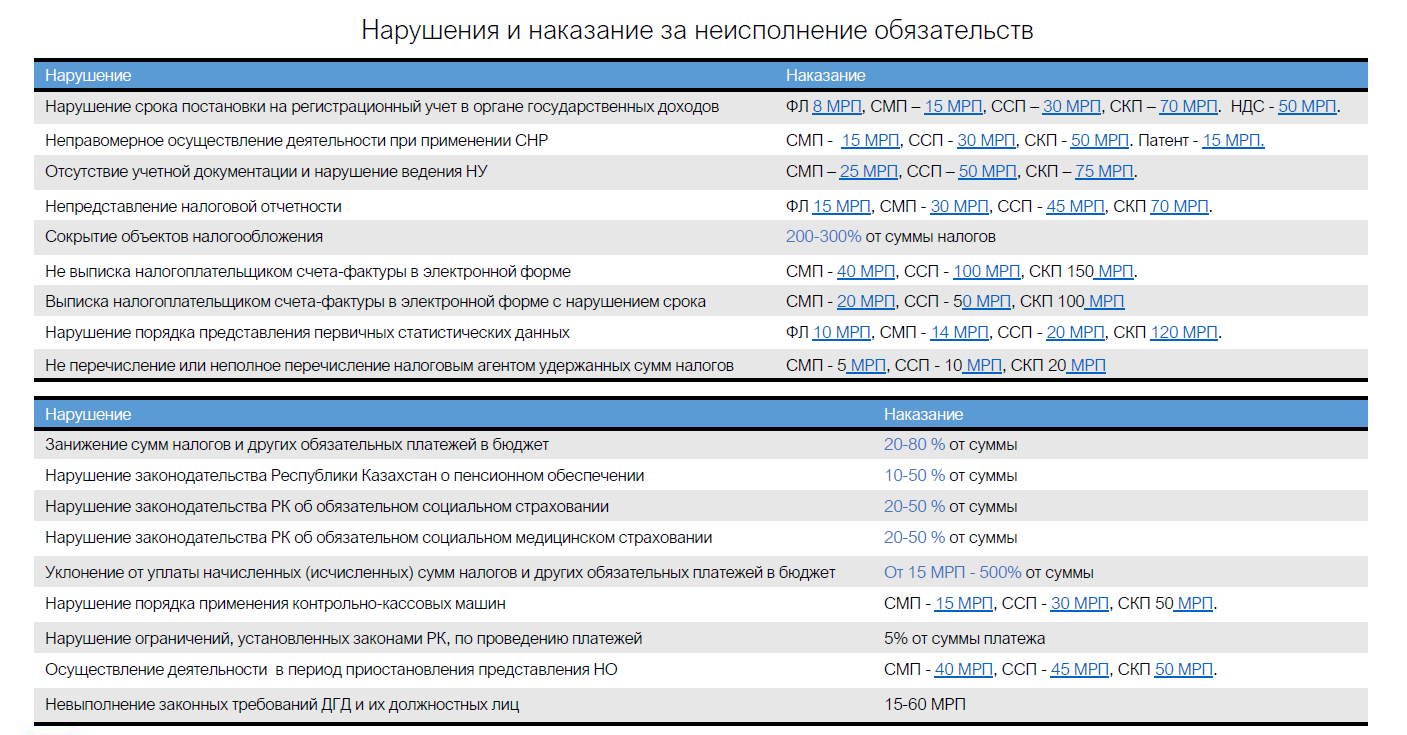The image size is (1407, 735).
Task: Open the 50 МРП link next to НДС
Action: [1307, 106]
